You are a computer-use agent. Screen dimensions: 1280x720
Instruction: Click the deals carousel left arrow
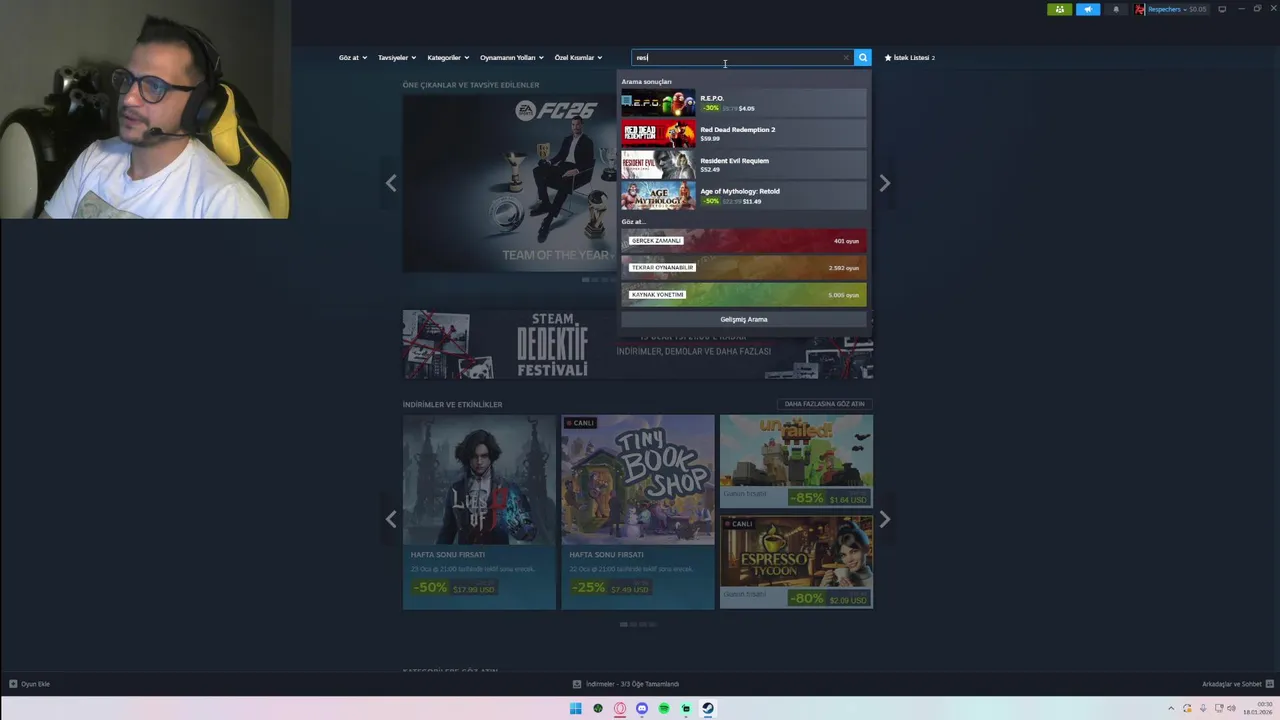click(x=391, y=519)
